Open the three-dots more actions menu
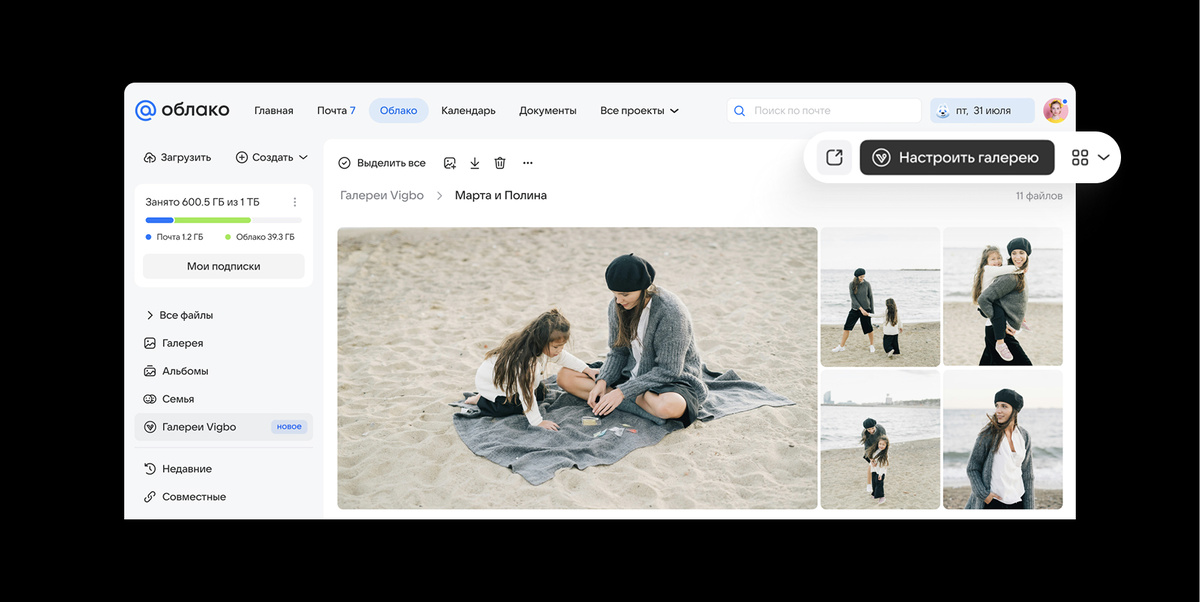 coord(528,163)
